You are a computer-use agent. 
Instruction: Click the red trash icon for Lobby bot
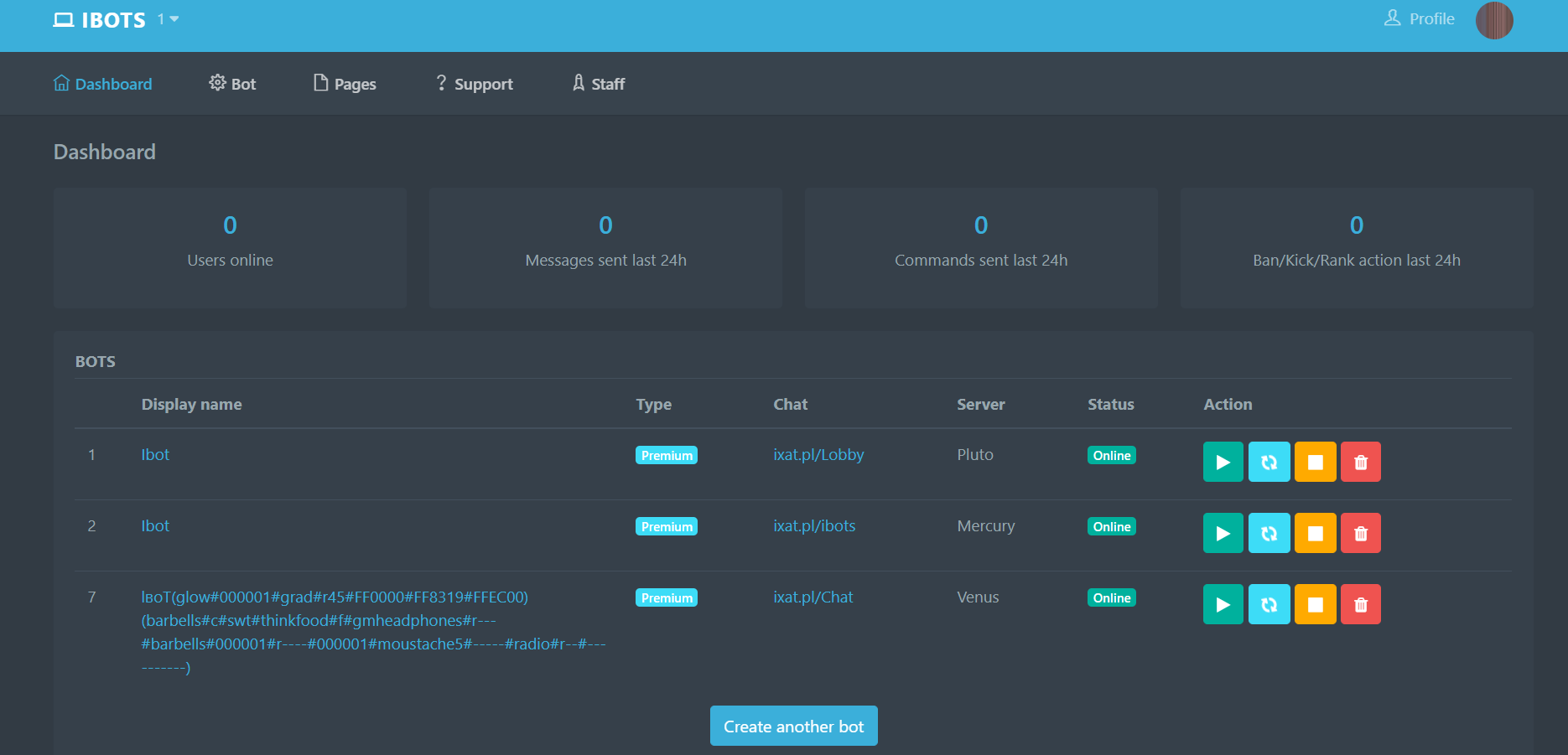coord(1360,462)
